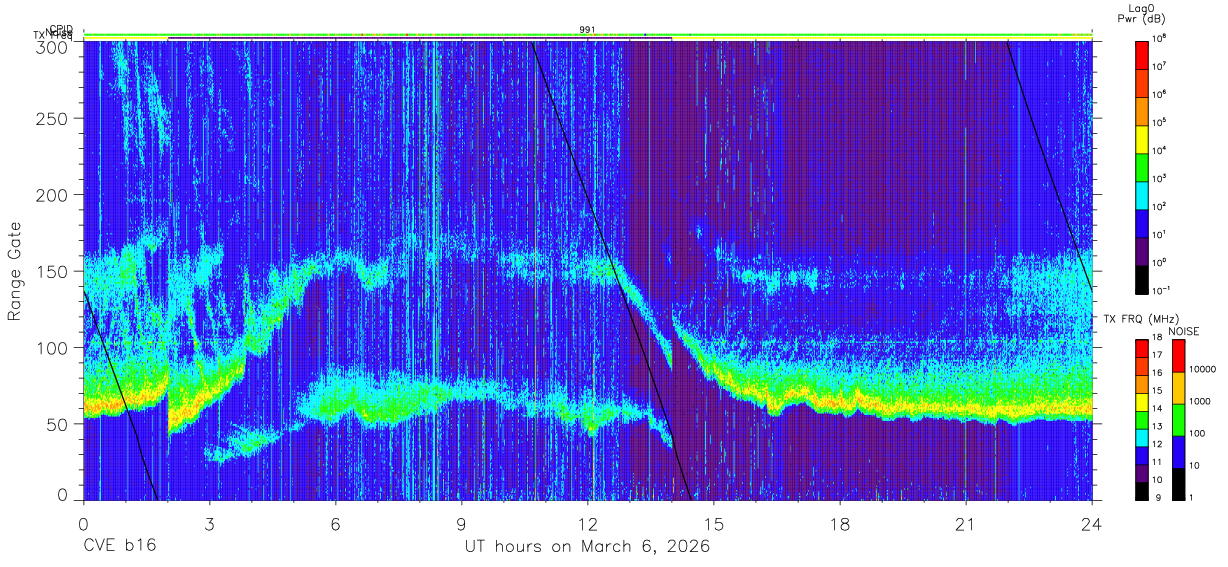Click the green noise strip above the plot
The width and height of the screenshot is (1228, 567).
coord(588,36)
